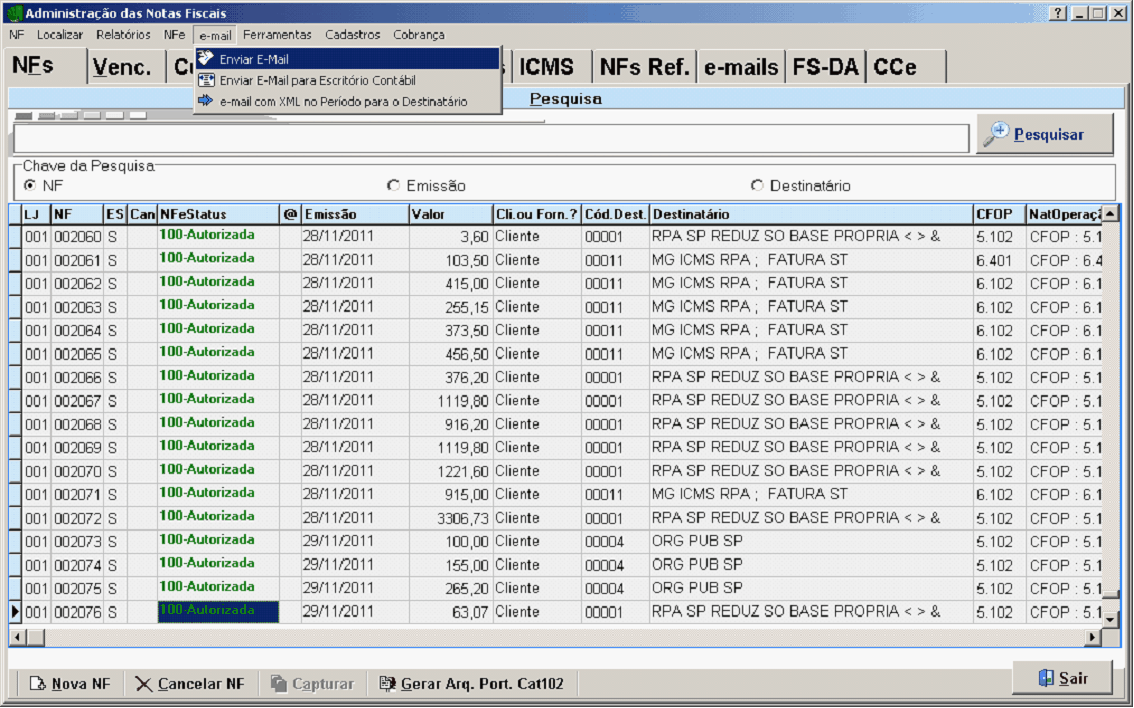
Task: Open the Ferramentas menu
Action: [277, 35]
